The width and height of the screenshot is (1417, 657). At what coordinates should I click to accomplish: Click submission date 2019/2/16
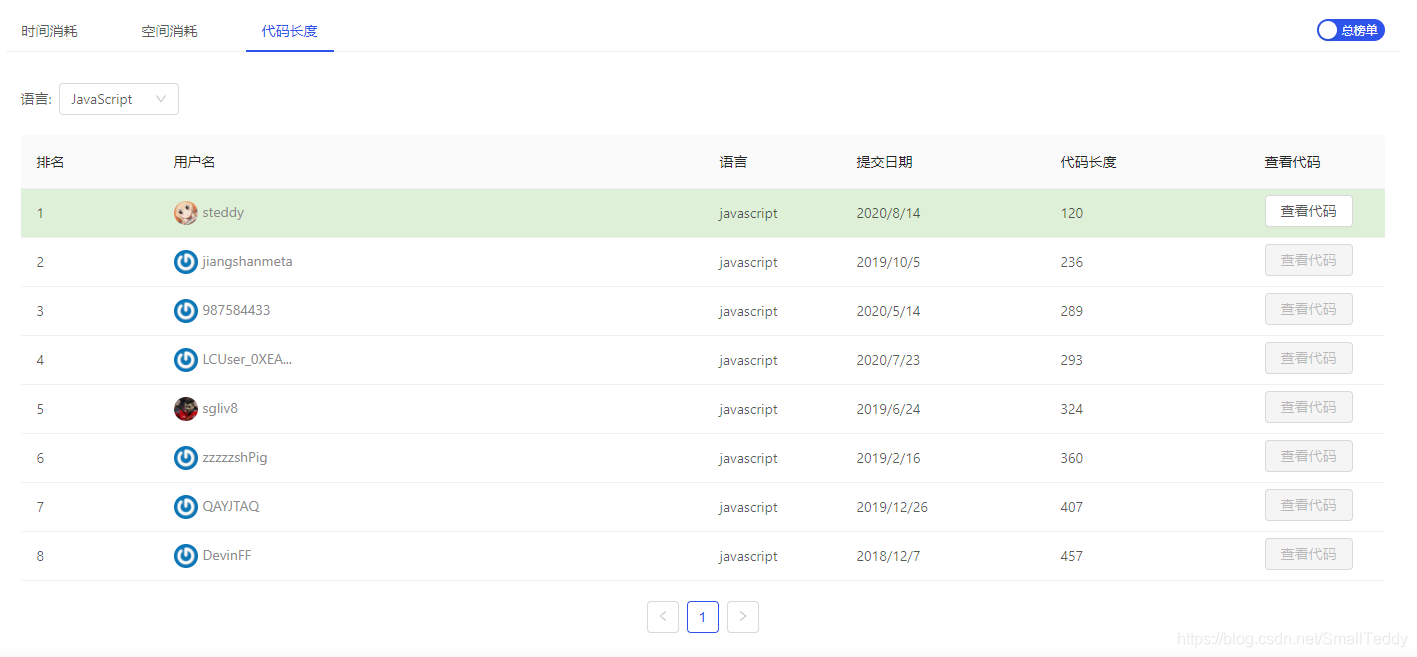[x=888, y=459]
